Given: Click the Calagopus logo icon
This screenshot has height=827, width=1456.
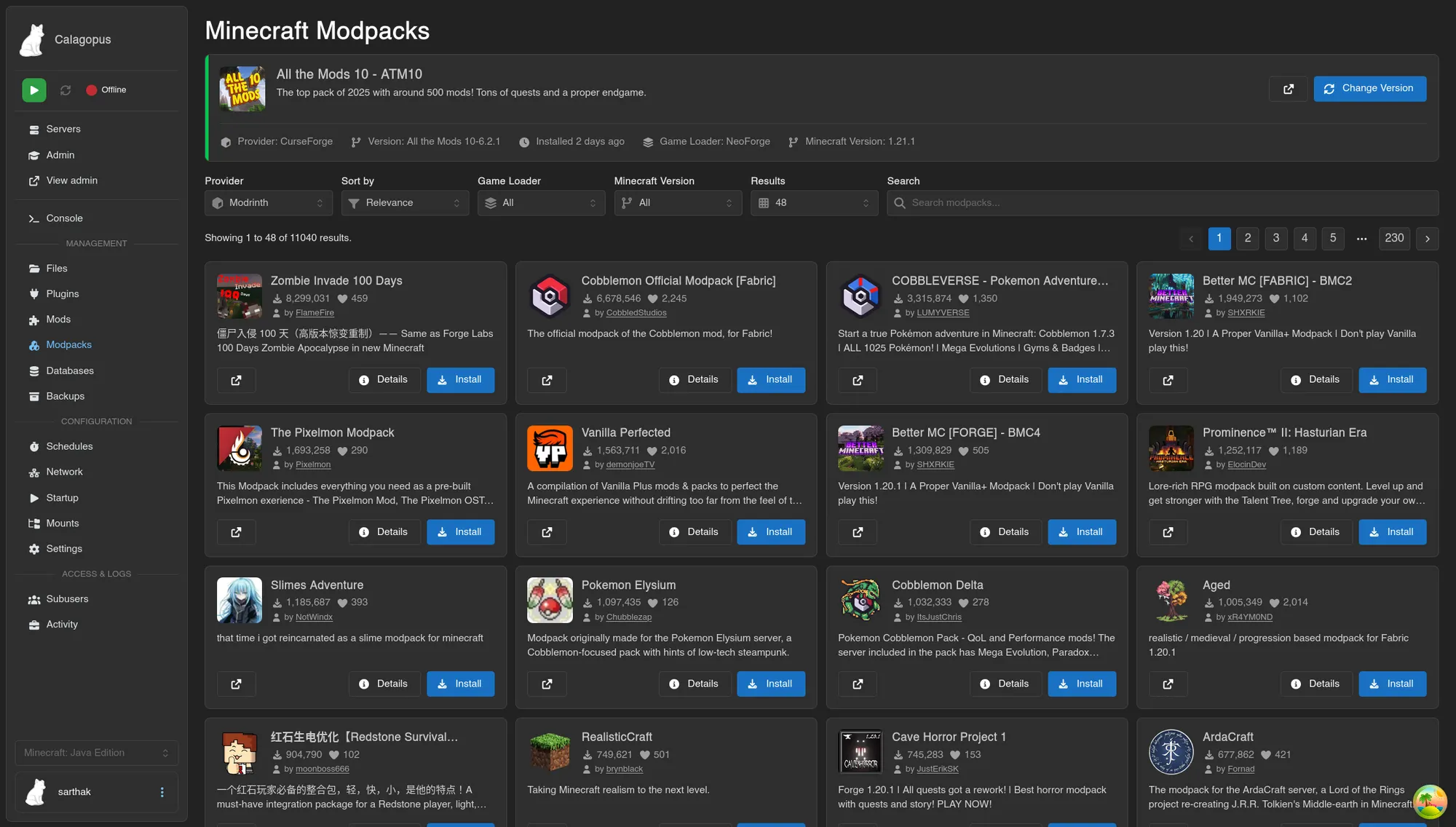Looking at the screenshot, I should 32,40.
